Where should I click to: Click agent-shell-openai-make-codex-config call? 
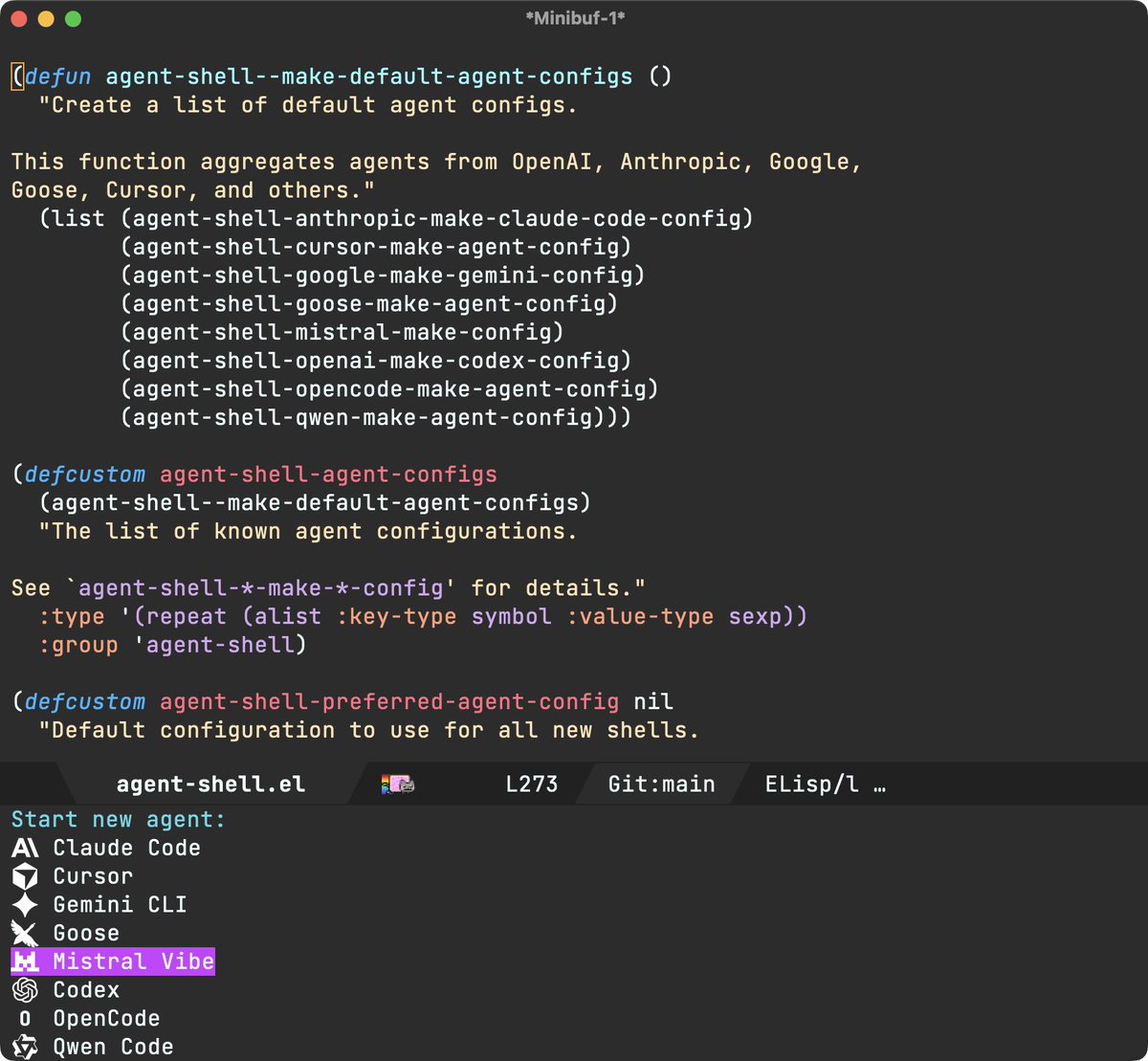[376, 361]
